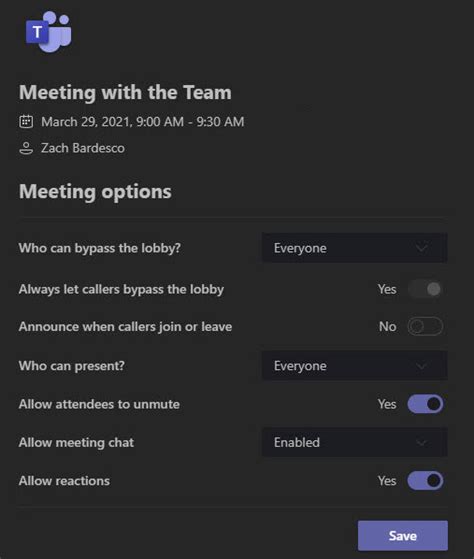474x559 pixels.
Task: Click the Microsoft Teams logo
Action: coord(49,31)
